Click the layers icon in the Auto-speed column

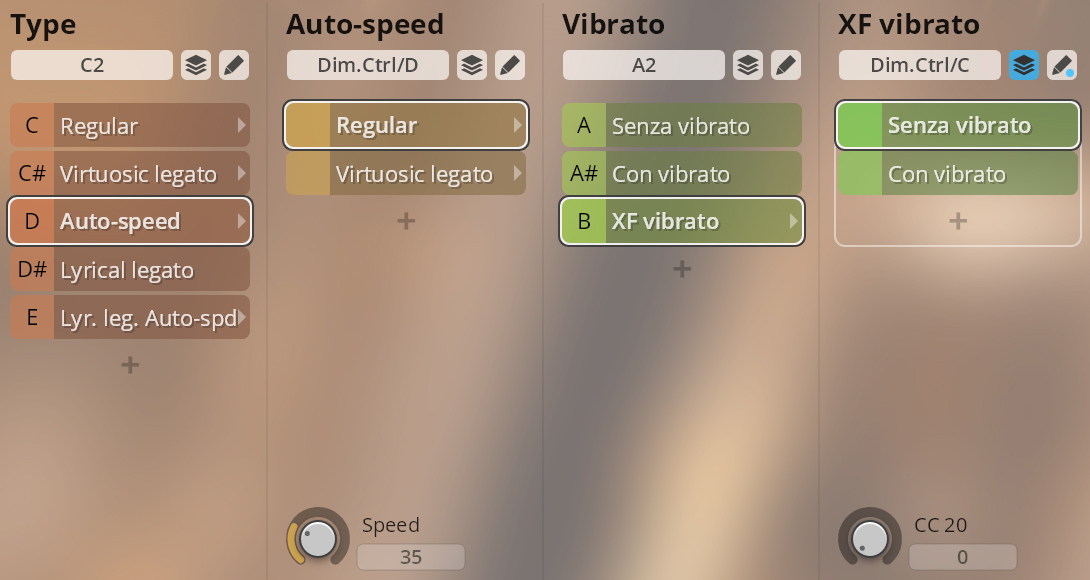tap(472, 65)
